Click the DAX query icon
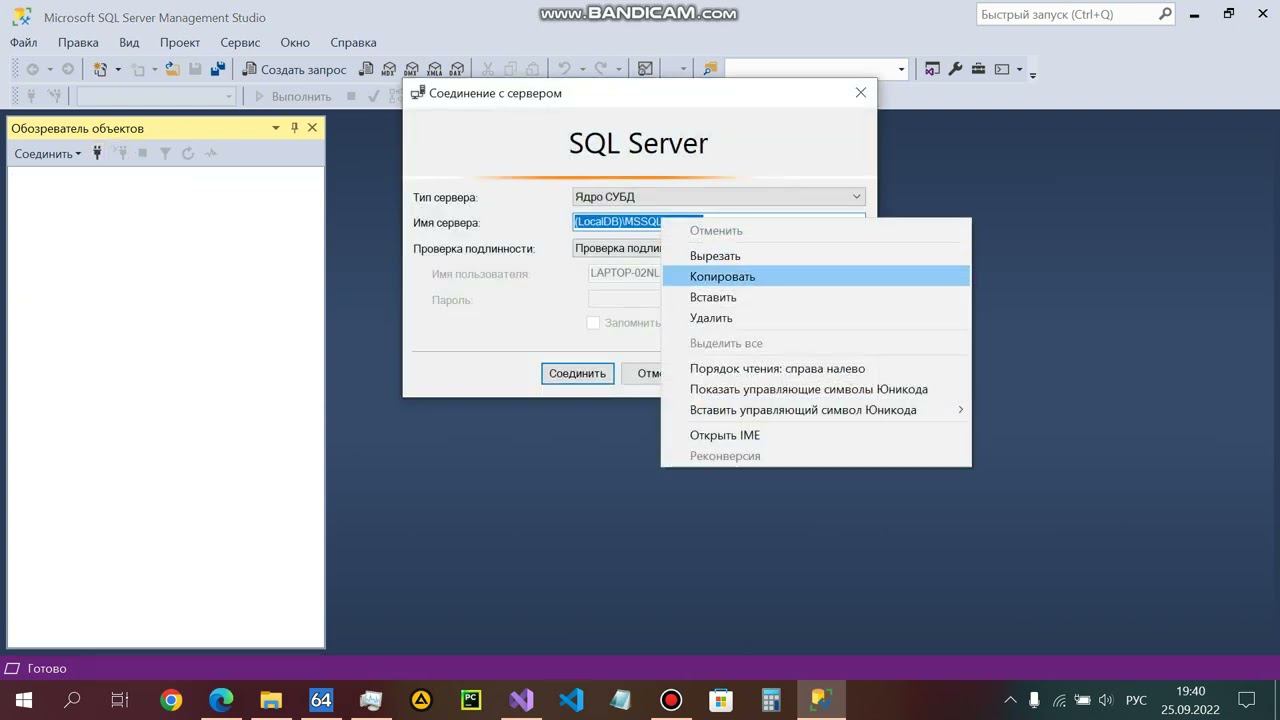The width and height of the screenshot is (1280, 720). coord(456,69)
